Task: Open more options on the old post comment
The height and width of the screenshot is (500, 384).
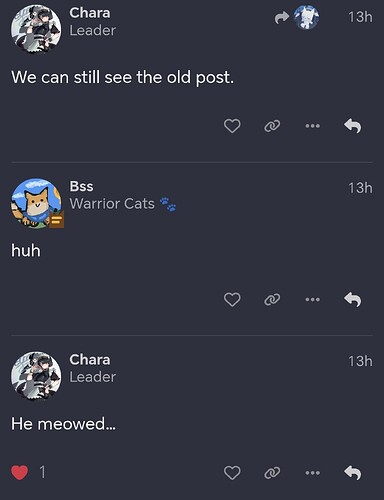Action: point(313,126)
